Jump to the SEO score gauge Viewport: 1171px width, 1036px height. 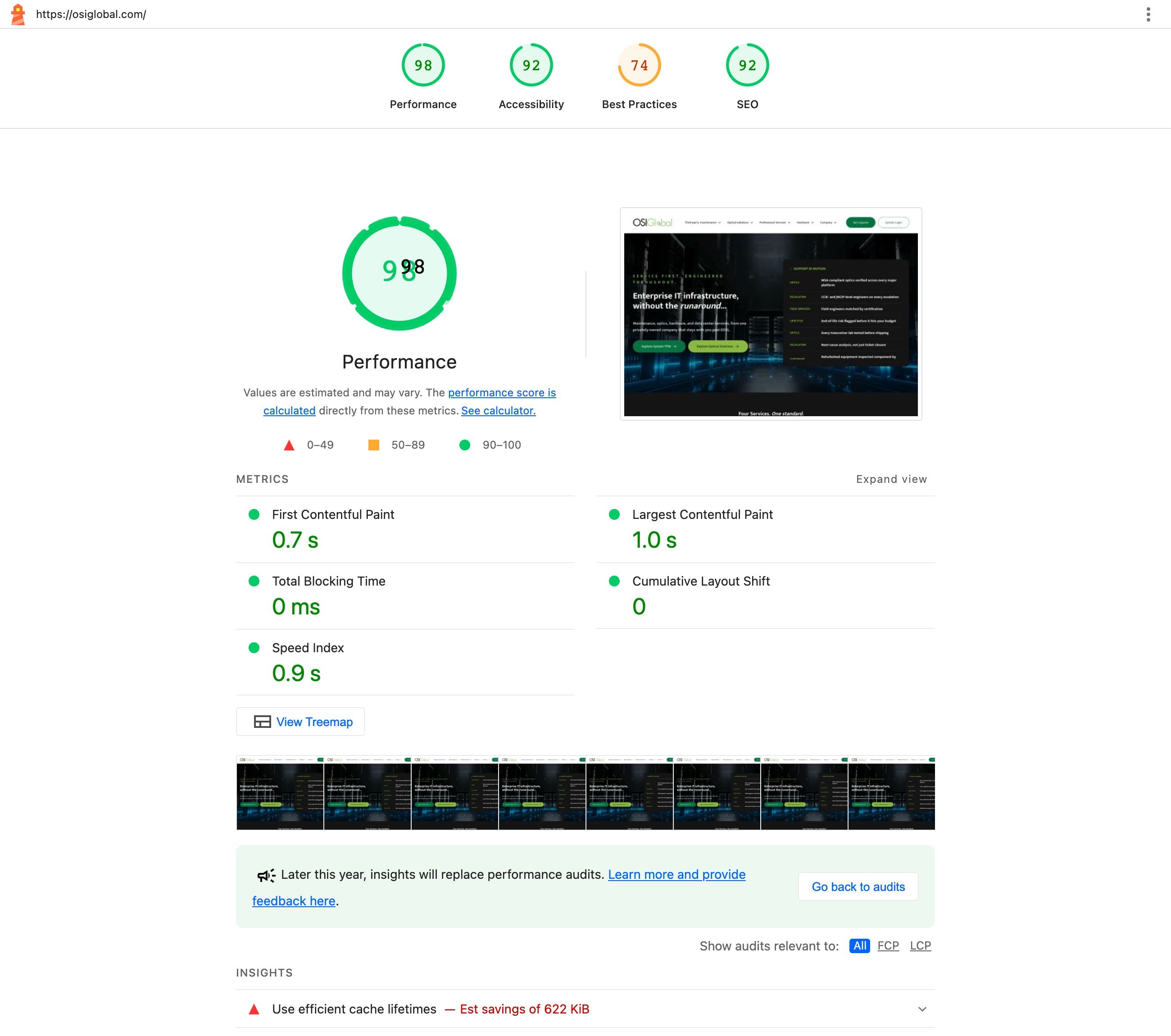[x=747, y=77]
